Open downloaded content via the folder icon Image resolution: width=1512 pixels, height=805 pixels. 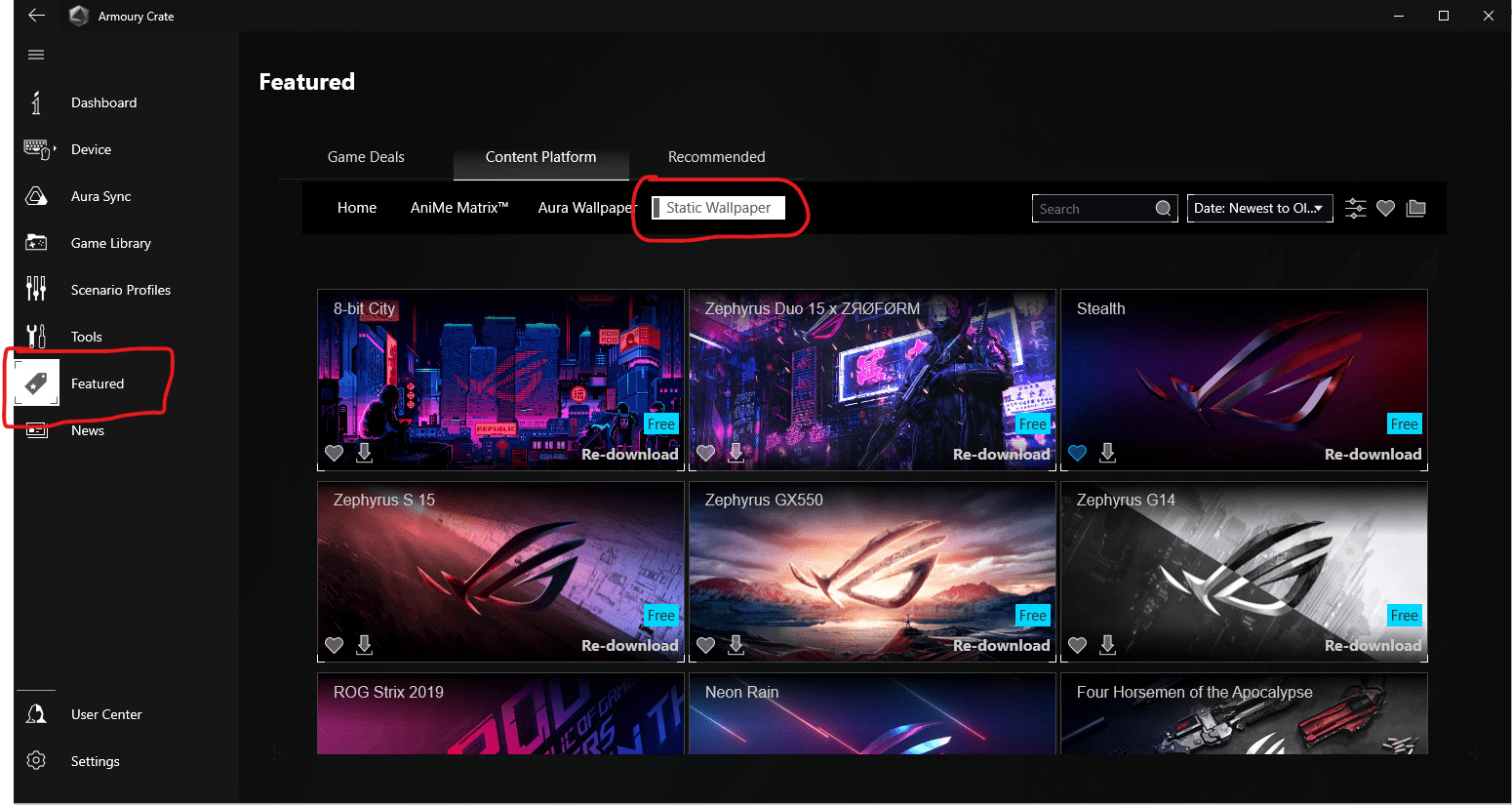coord(1415,208)
